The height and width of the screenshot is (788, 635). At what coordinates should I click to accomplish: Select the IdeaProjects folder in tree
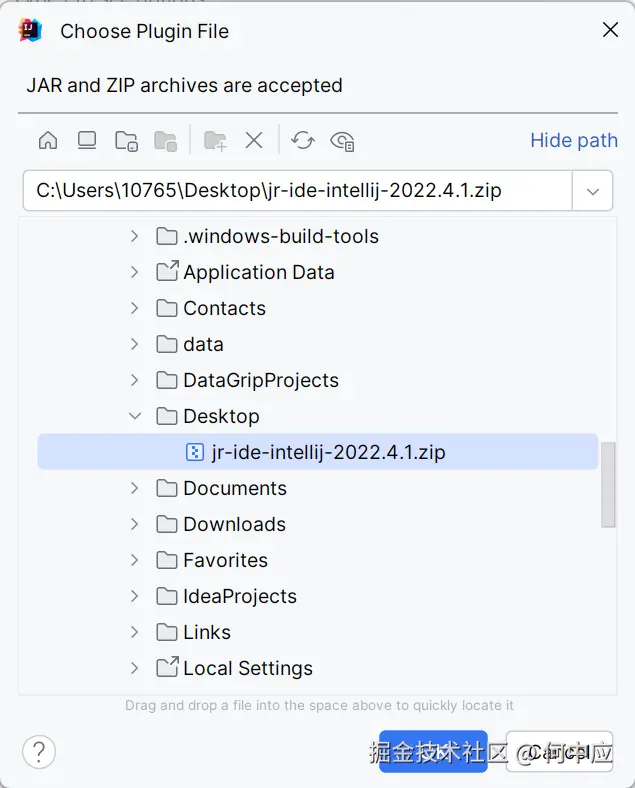click(x=240, y=596)
